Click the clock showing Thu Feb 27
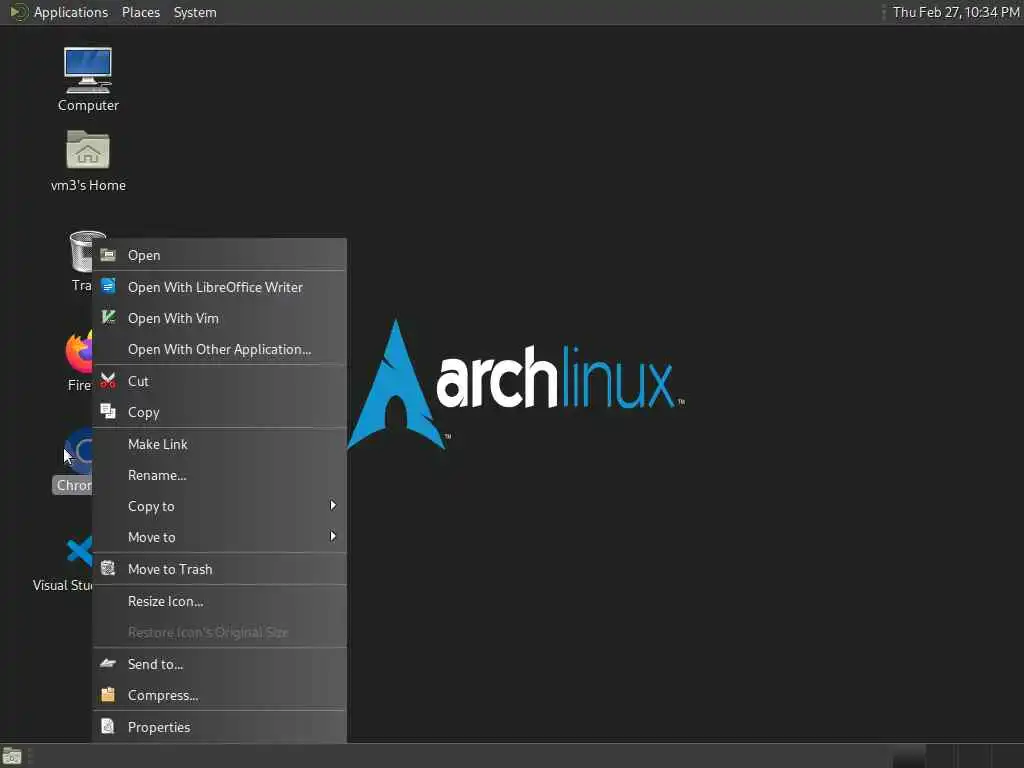1024x768 pixels. tap(955, 12)
